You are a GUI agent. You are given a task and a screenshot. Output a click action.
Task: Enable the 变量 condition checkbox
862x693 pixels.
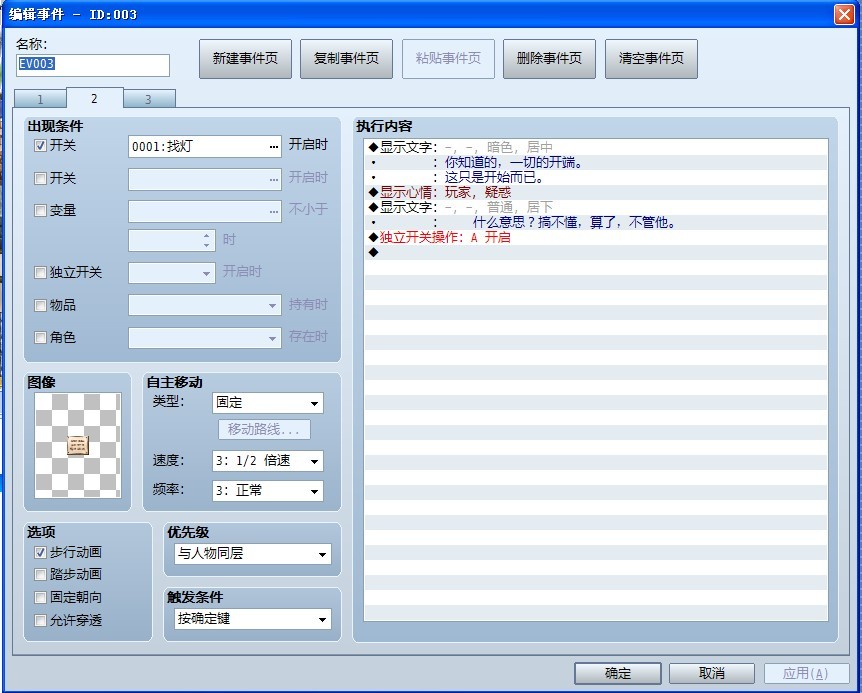[x=40, y=210]
